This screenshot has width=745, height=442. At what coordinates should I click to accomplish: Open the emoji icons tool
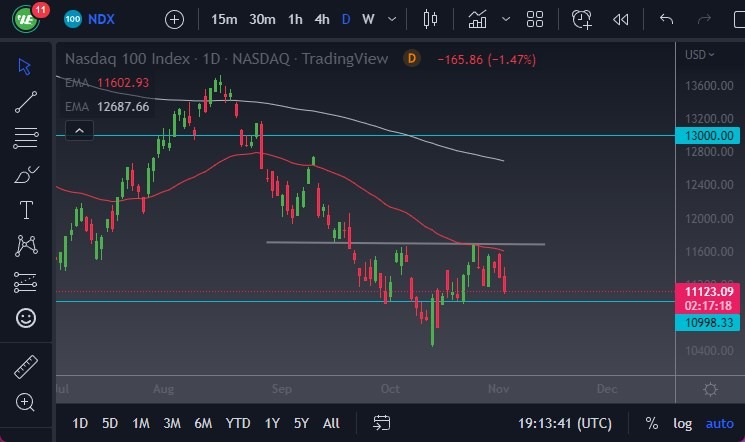[26, 317]
